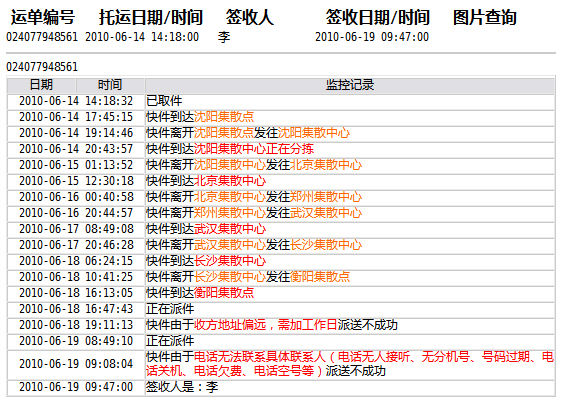The image size is (564, 404).
Task: Click the 签收人是：李 record
Action: (182, 387)
